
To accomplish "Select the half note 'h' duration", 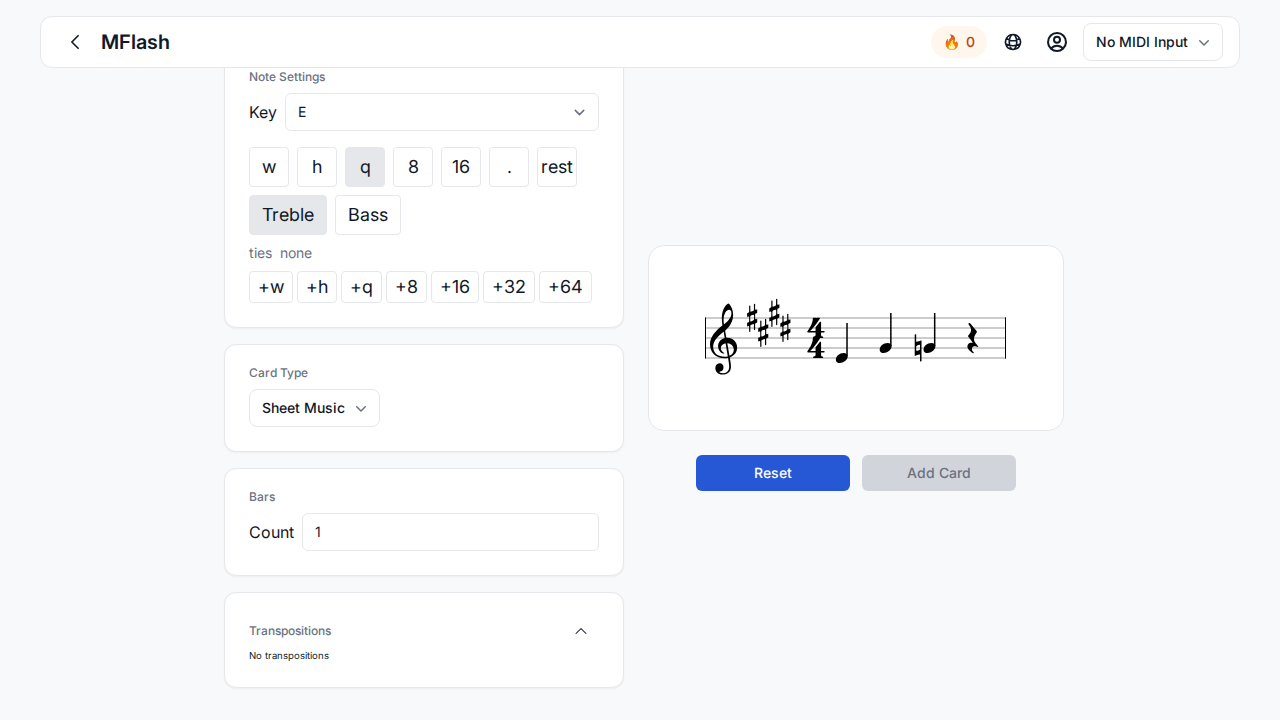I will pos(317,167).
